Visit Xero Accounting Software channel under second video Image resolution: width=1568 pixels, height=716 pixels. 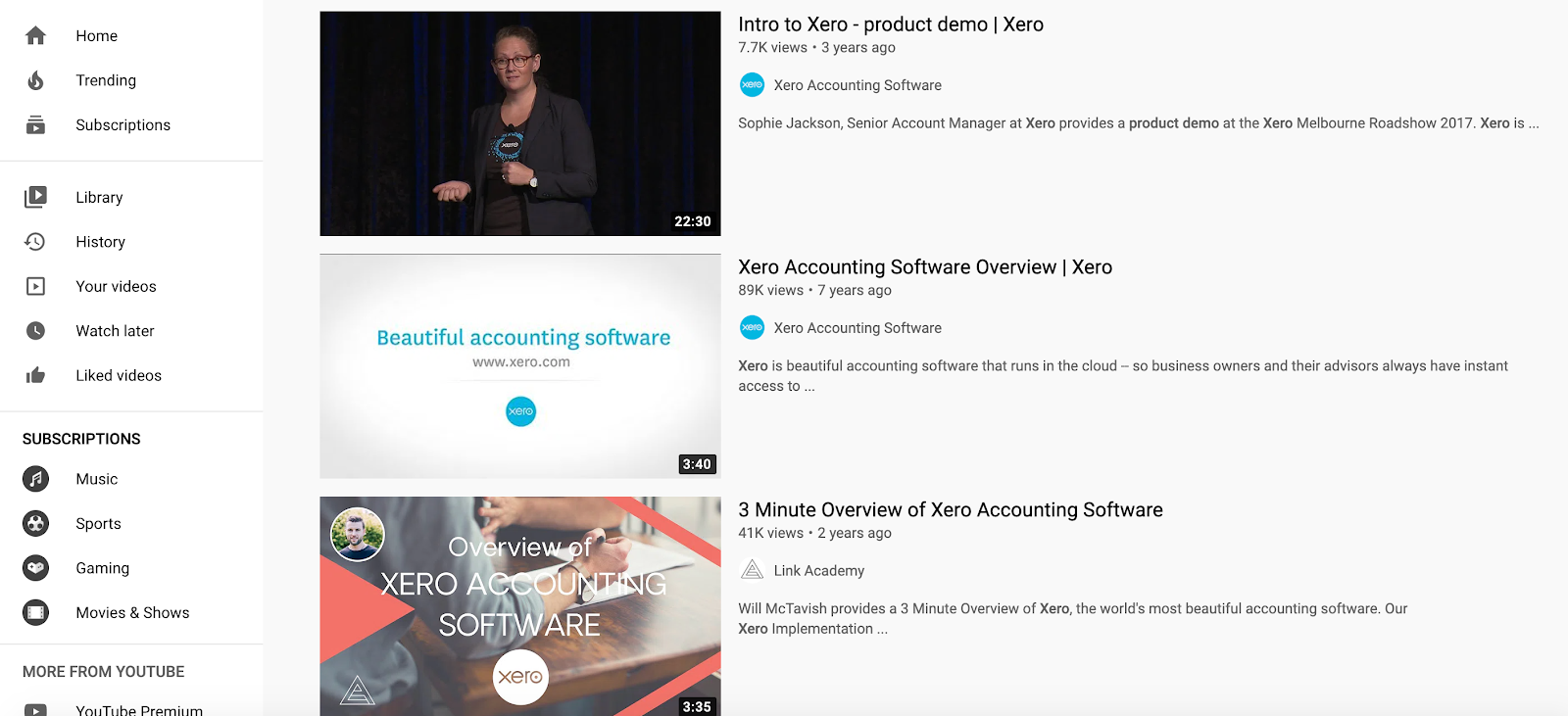click(857, 328)
